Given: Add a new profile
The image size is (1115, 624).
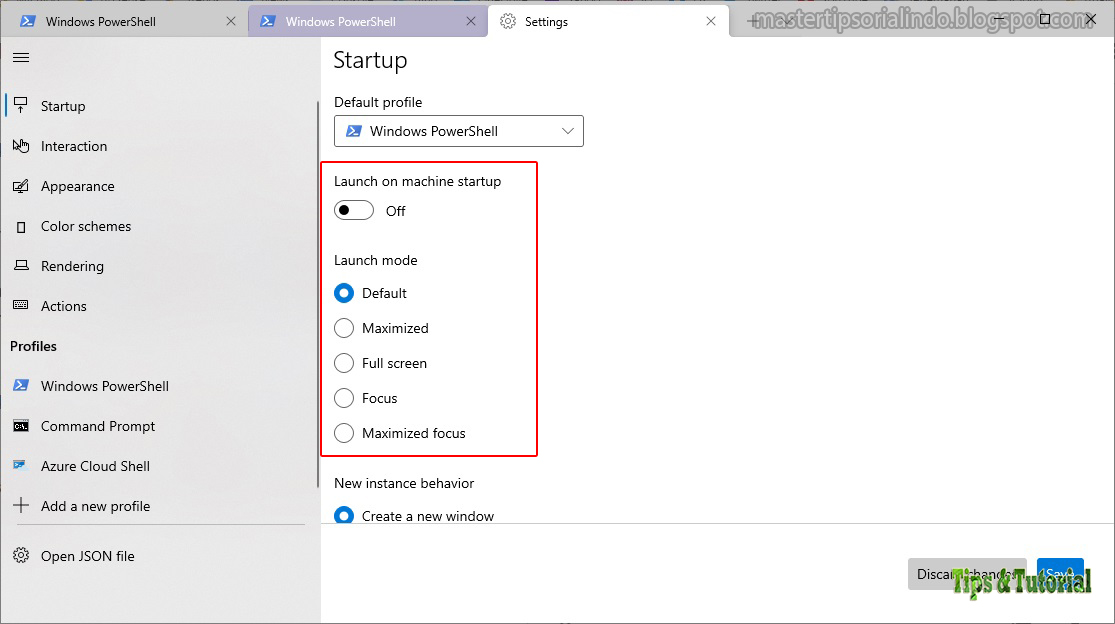Looking at the screenshot, I should point(94,506).
